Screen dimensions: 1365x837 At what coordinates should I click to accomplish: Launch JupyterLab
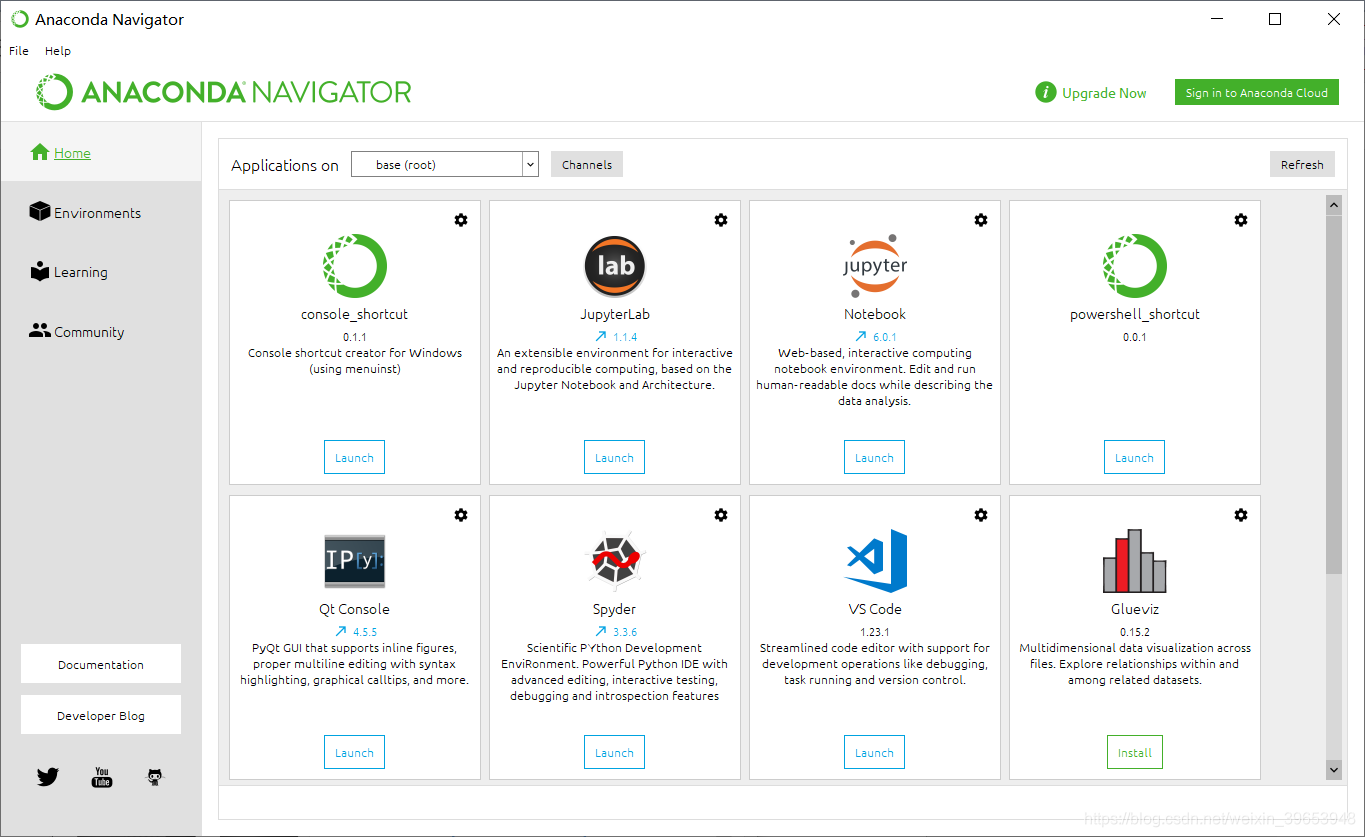[x=615, y=457]
